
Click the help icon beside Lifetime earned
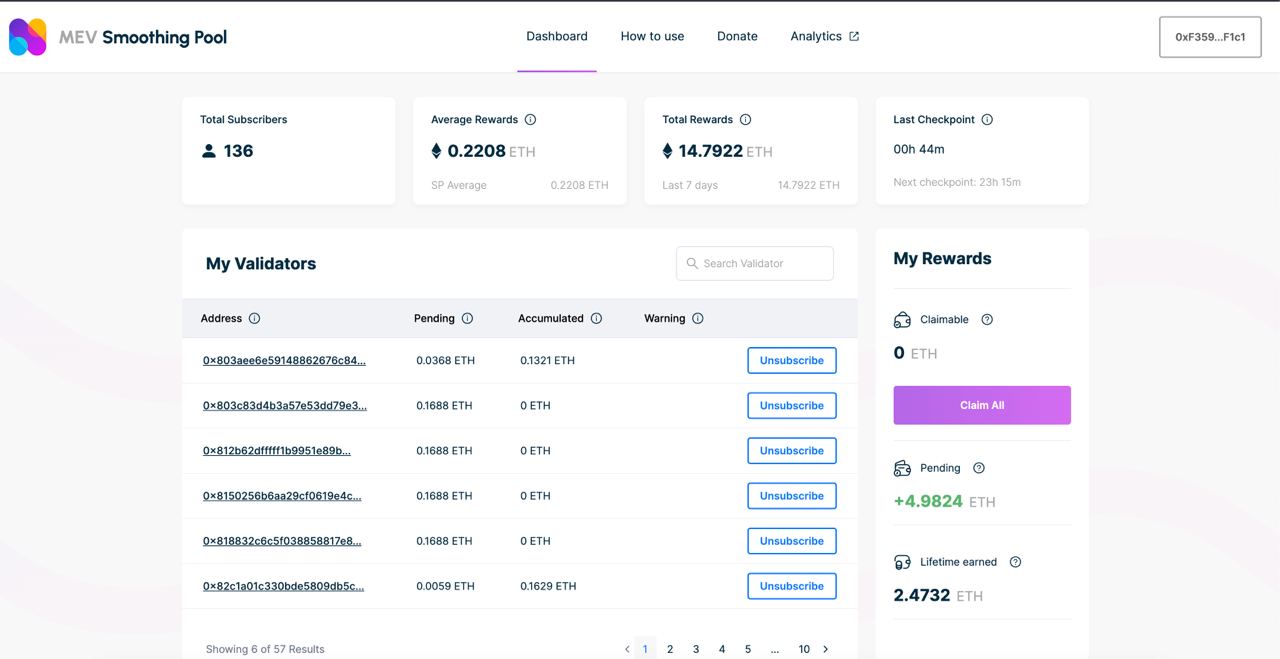tap(1015, 562)
